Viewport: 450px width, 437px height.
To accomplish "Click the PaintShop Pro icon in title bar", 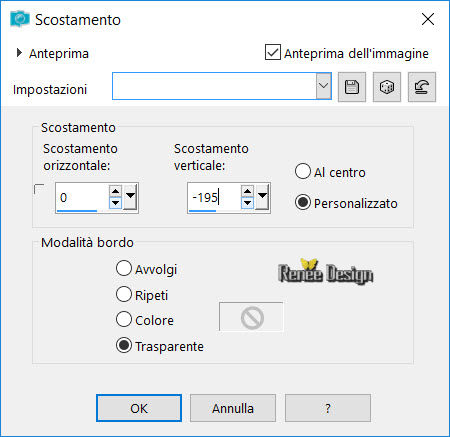I will (19, 19).
